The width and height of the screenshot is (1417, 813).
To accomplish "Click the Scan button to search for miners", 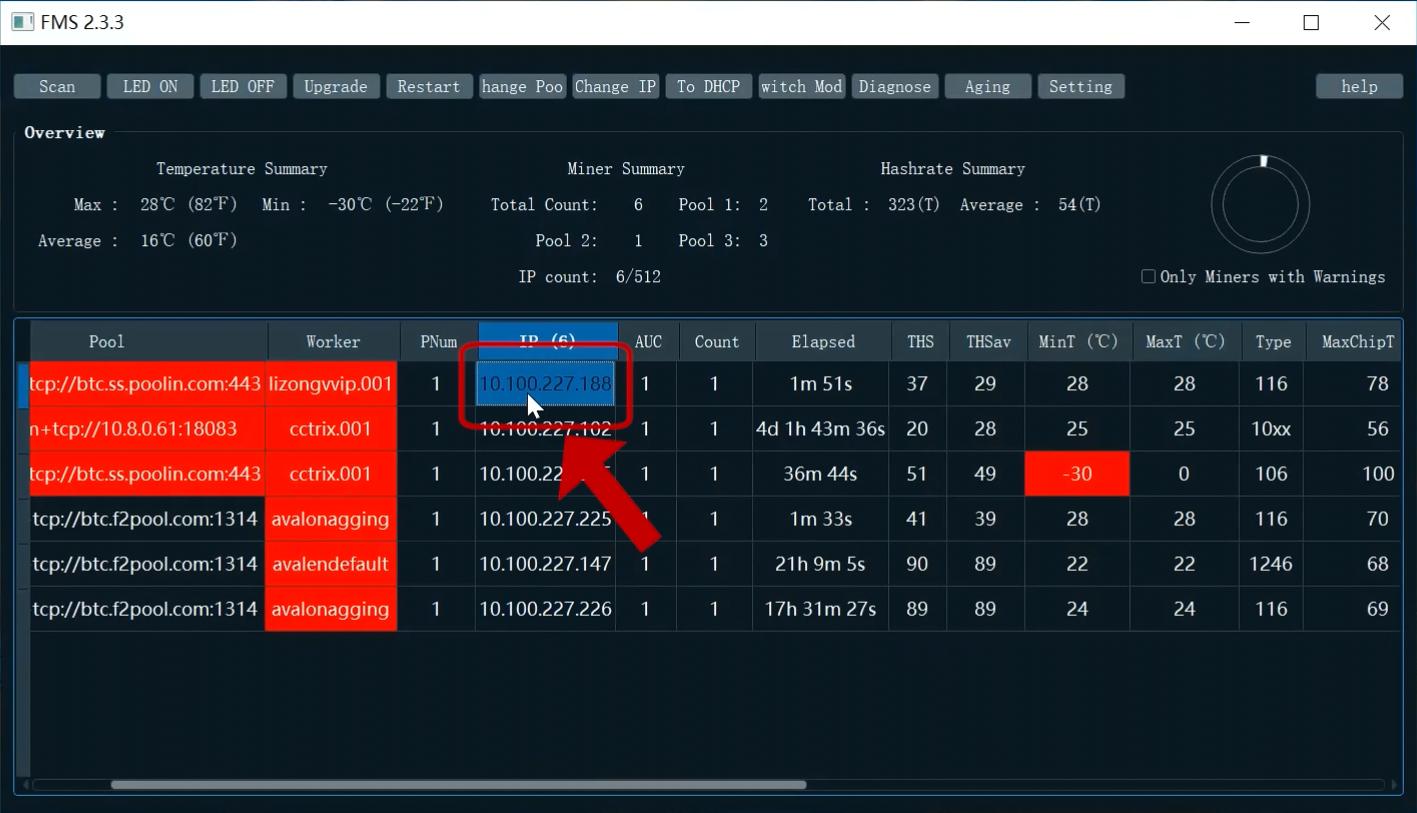I will [x=56, y=86].
